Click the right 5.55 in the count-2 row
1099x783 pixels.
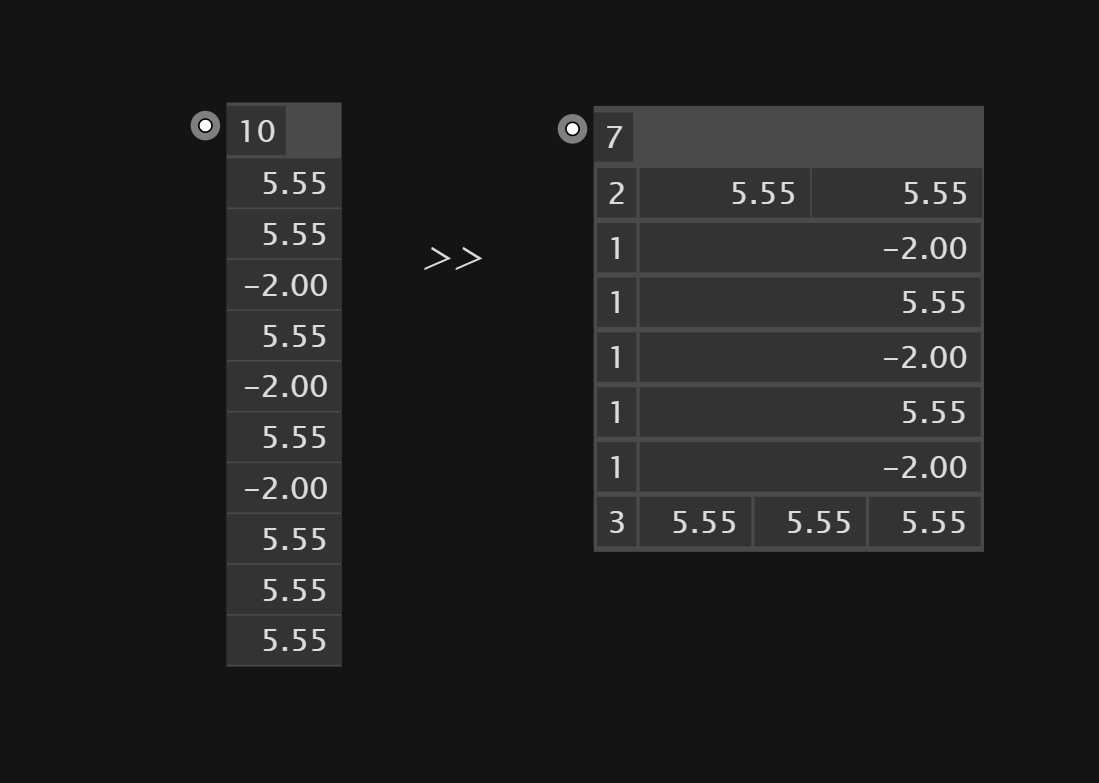[896, 193]
